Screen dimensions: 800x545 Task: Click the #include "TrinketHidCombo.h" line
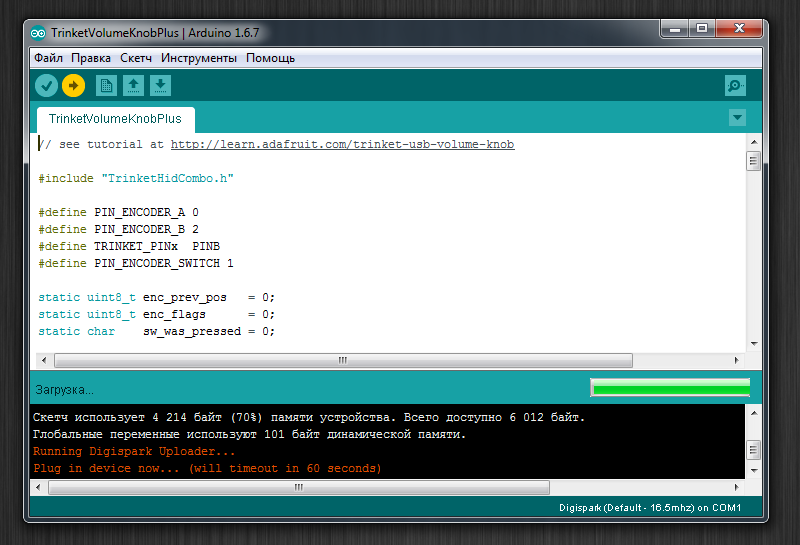click(x=136, y=179)
